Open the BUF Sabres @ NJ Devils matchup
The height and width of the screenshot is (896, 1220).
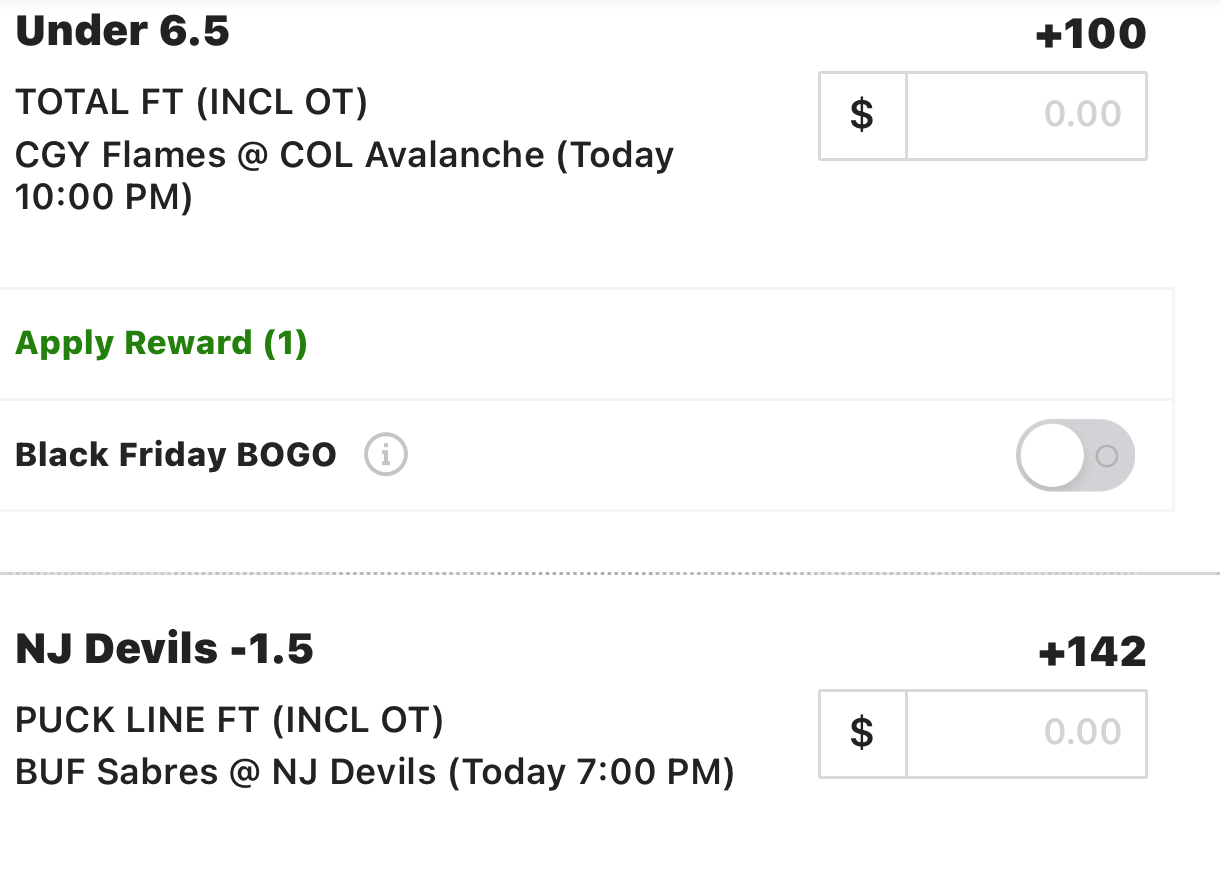pyautogui.click(x=226, y=772)
